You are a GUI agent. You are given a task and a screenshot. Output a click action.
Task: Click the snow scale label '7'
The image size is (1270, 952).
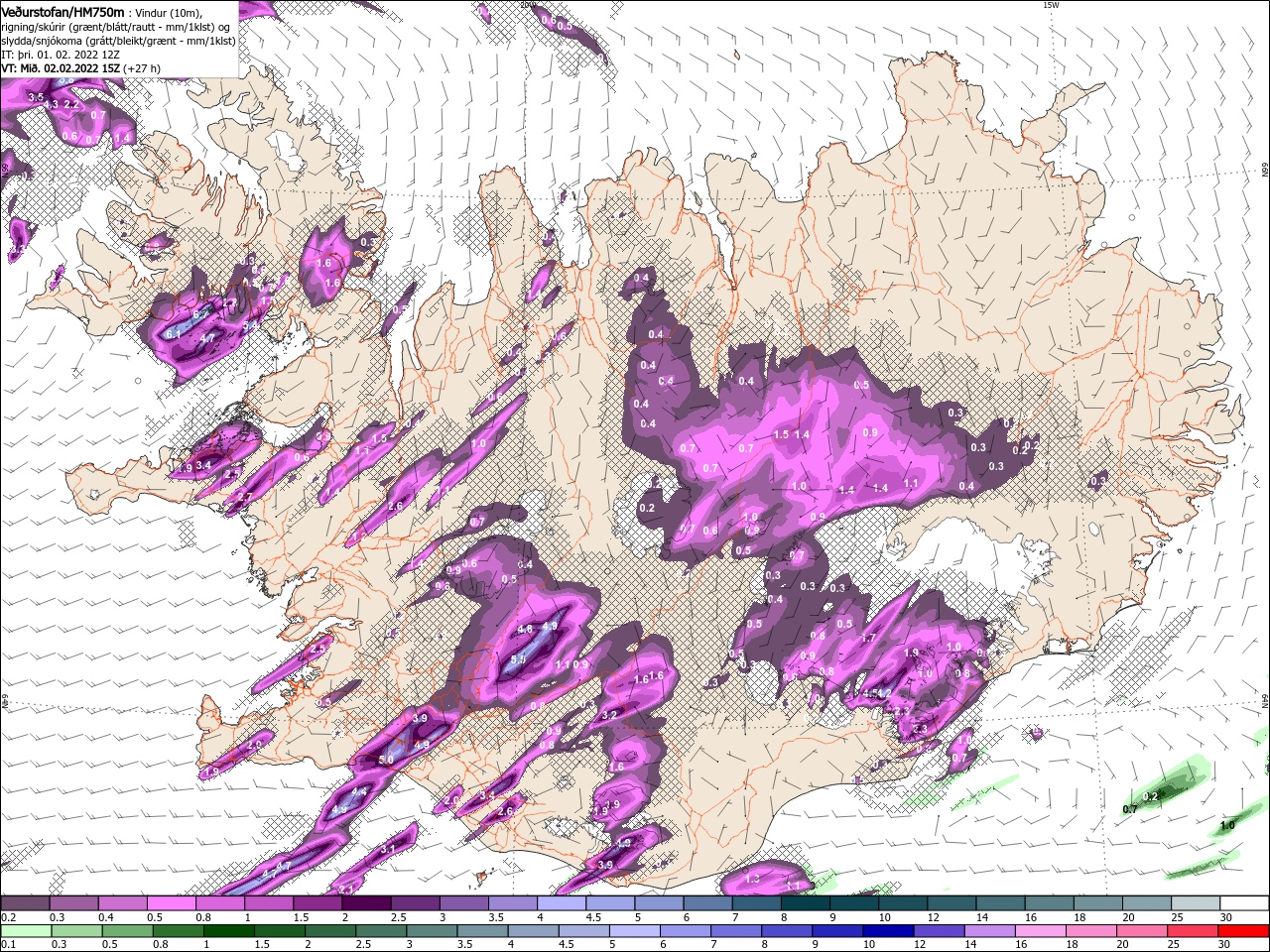click(x=733, y=917)
